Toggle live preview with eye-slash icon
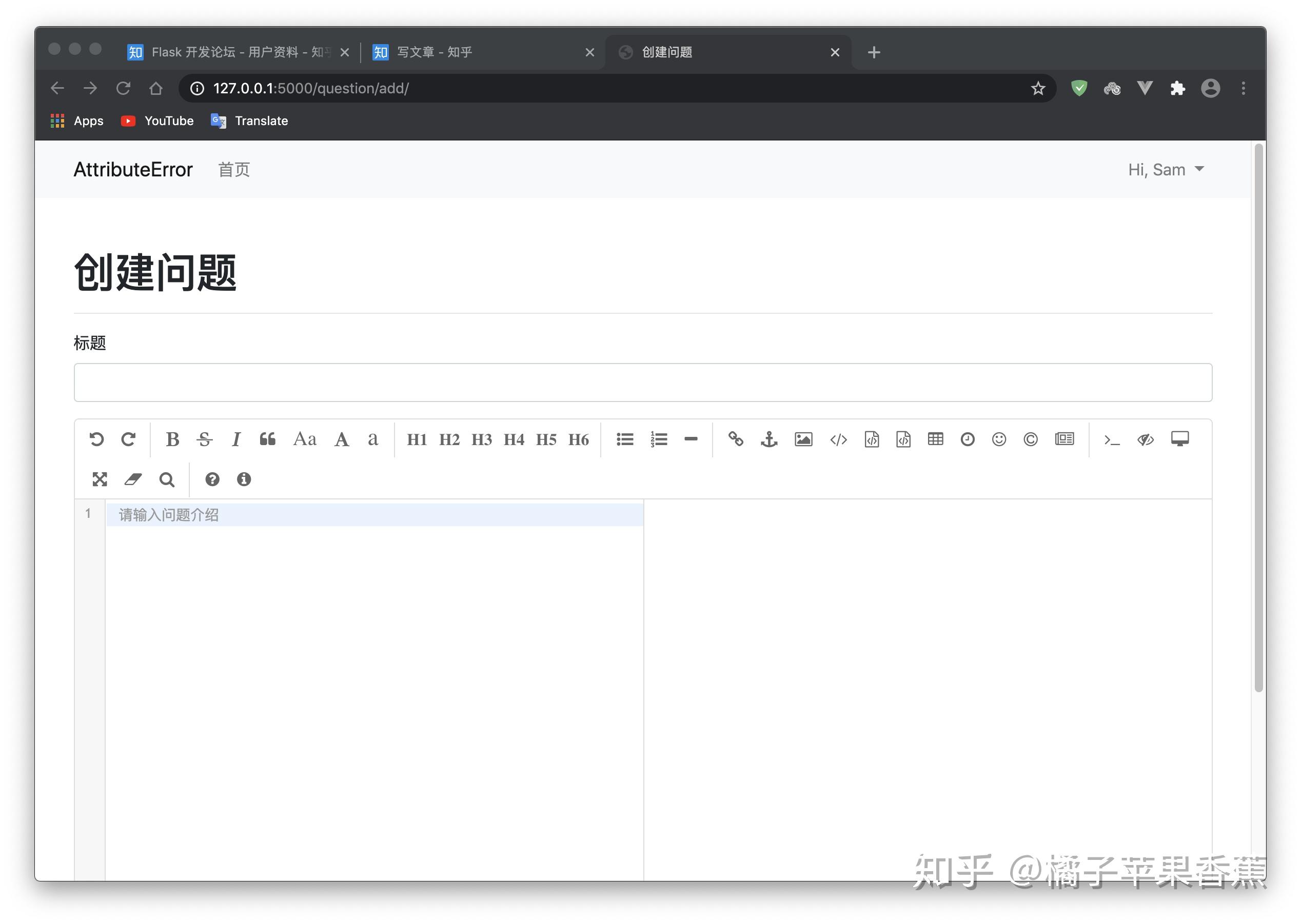 pyautogui.click(x=1145, y=439)
